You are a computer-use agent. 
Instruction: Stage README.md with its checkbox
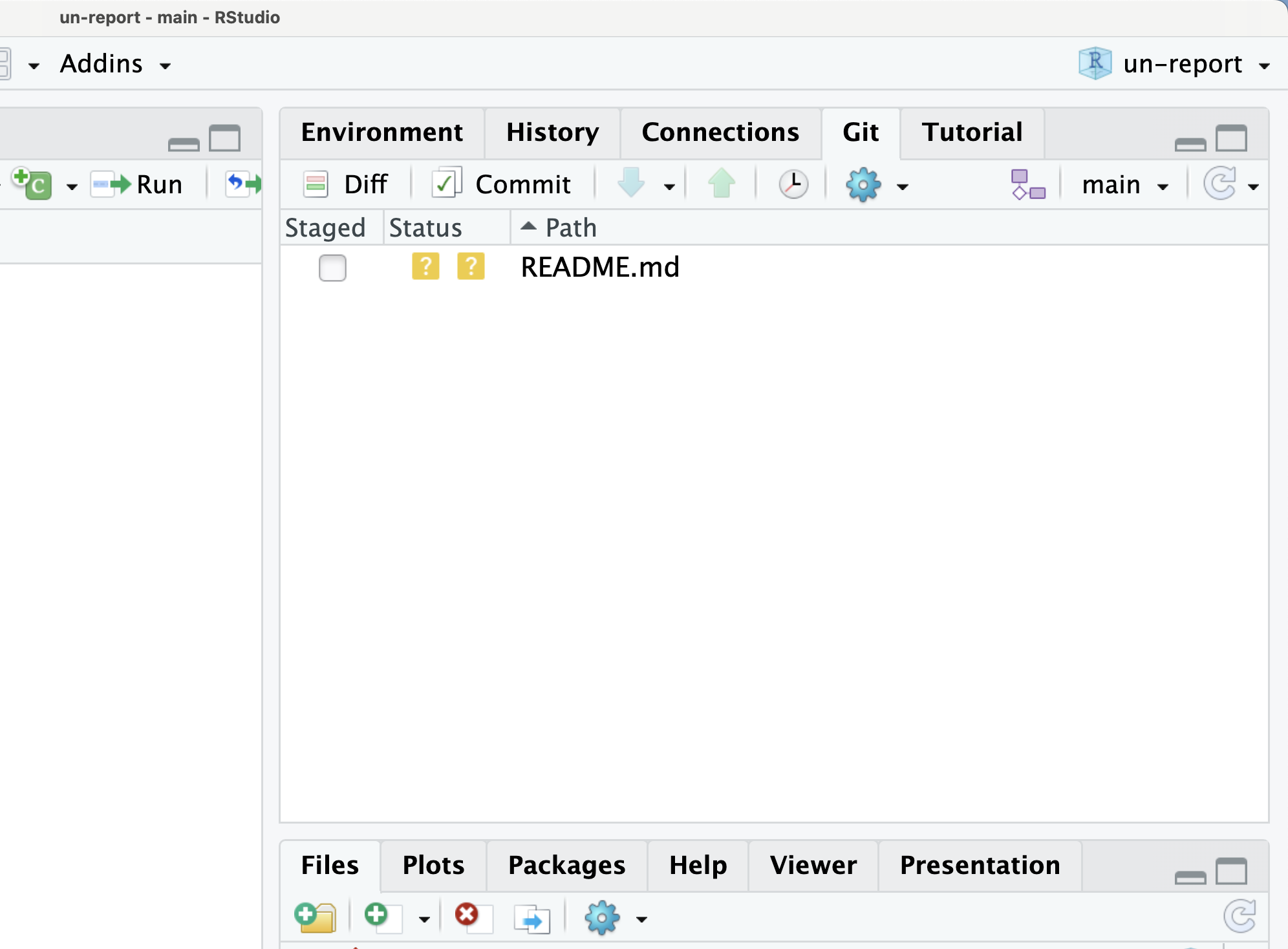tap(332, 268)
